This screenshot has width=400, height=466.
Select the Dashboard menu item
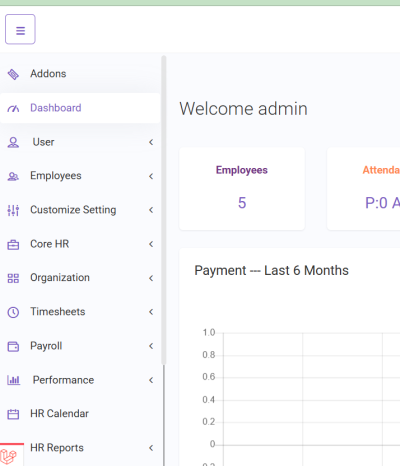click(80, 108)
